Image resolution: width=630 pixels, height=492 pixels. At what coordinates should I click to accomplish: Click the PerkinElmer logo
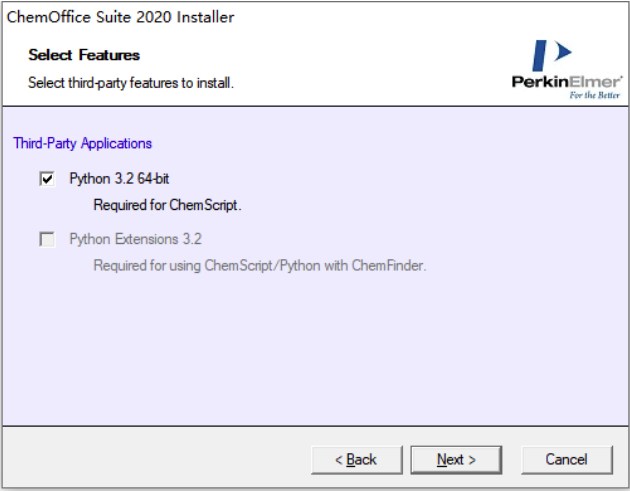567,69
